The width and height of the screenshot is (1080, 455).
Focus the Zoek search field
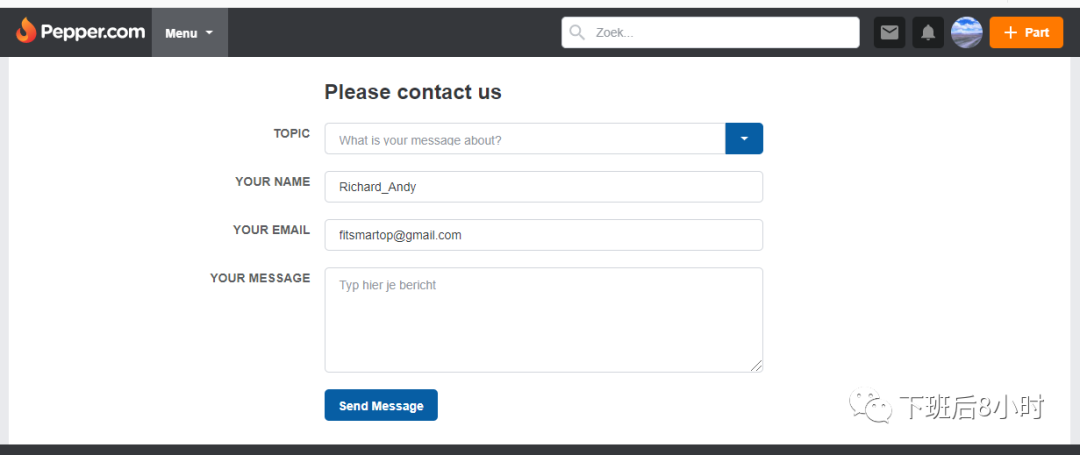720,33
